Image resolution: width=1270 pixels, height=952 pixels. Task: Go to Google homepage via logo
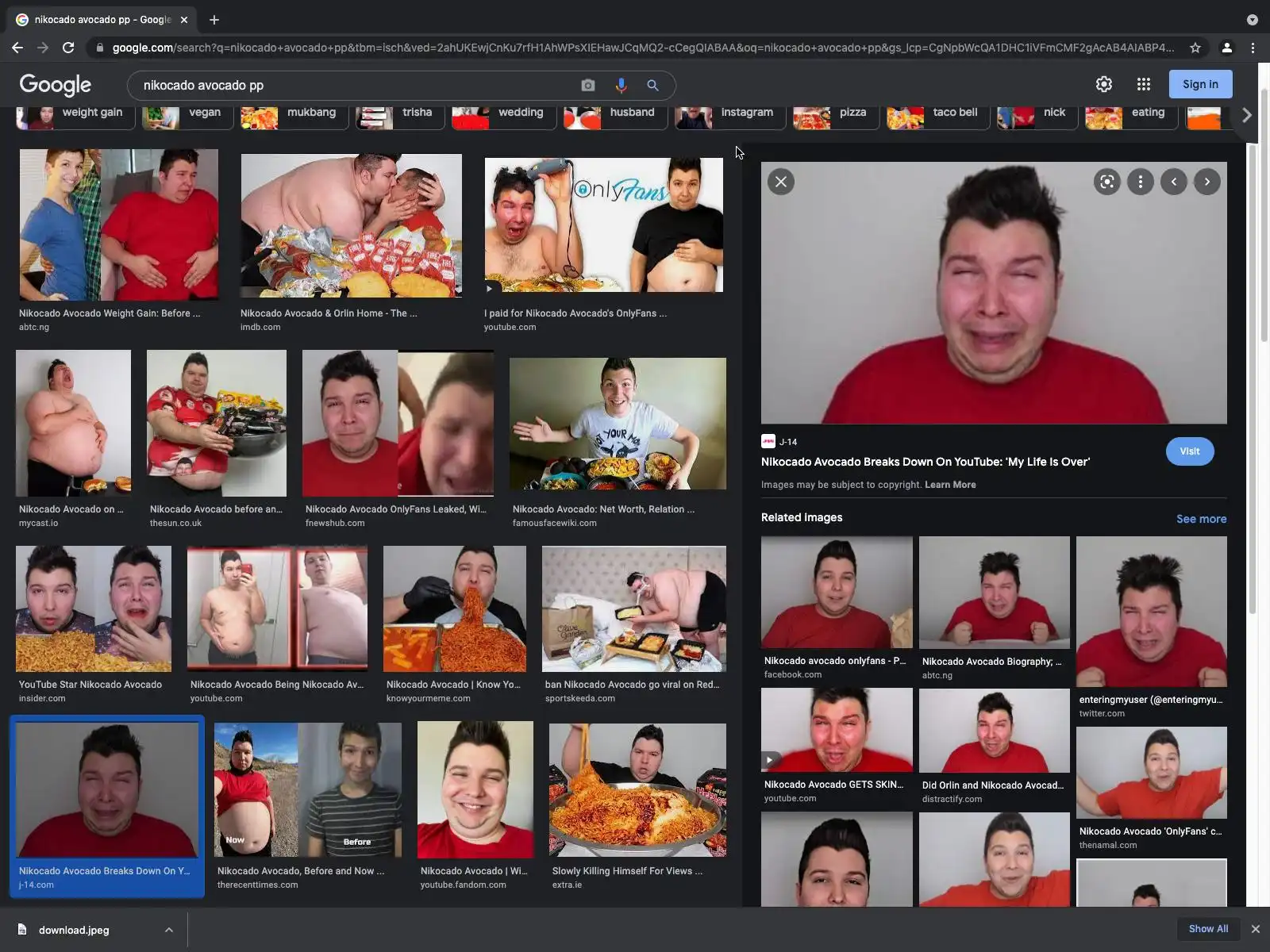[x=56, y=85]
